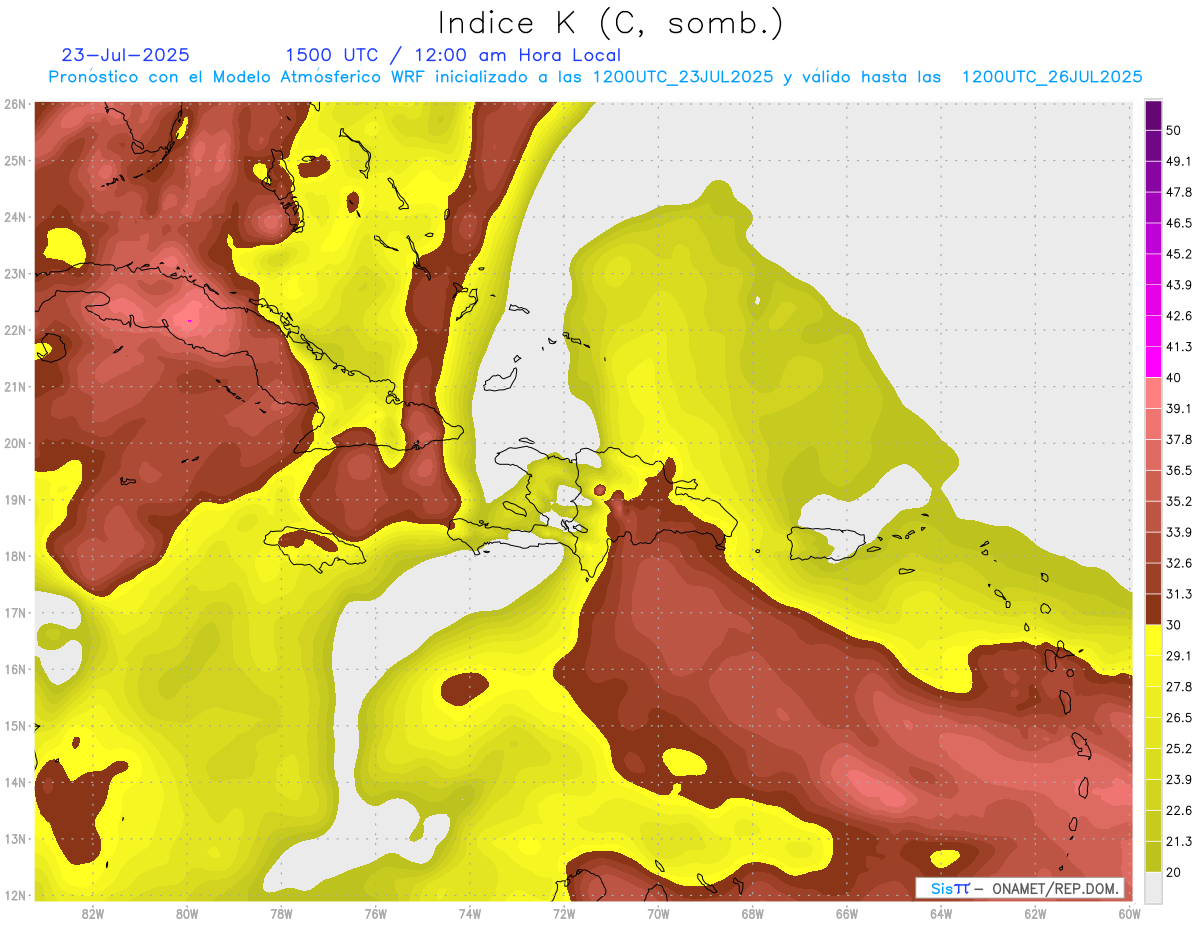Screen dimensions: 1200x927
Task: Click the 62W longitude label
Action: 1035,914
